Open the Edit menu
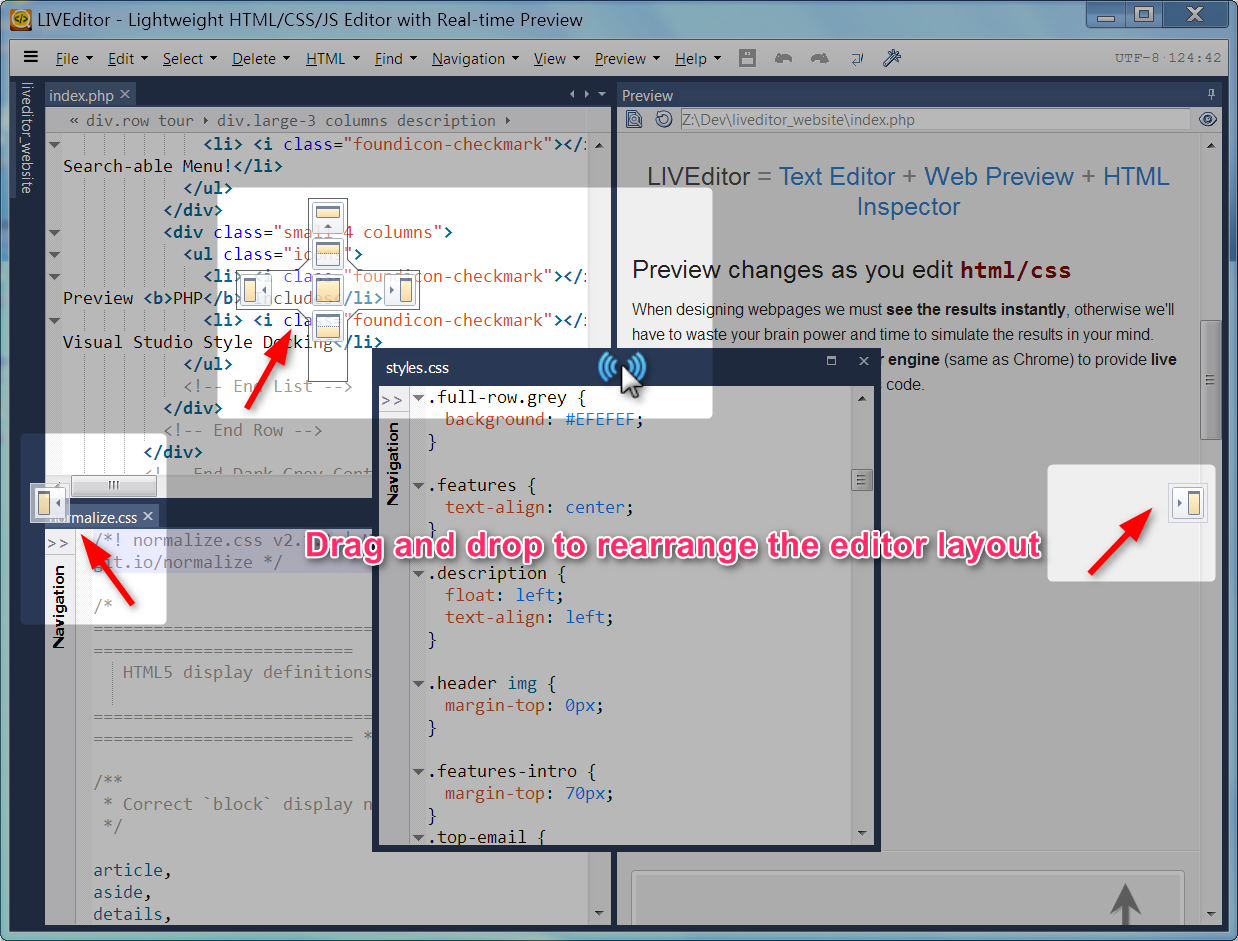 [127, 59]
